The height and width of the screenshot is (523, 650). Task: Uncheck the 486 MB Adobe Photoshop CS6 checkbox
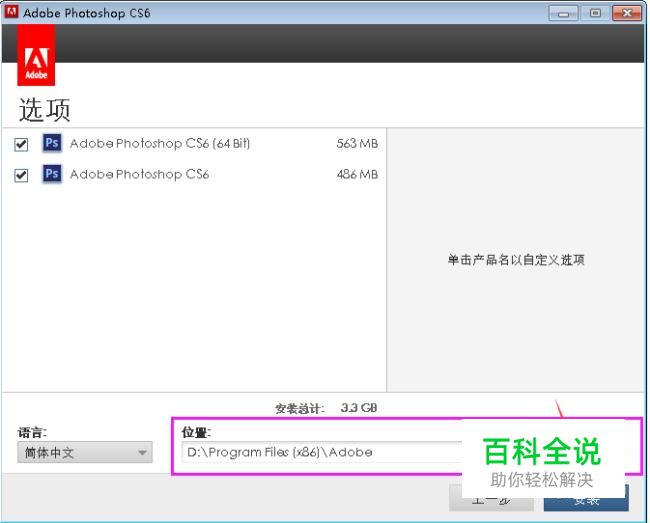[x=21, y=175]
